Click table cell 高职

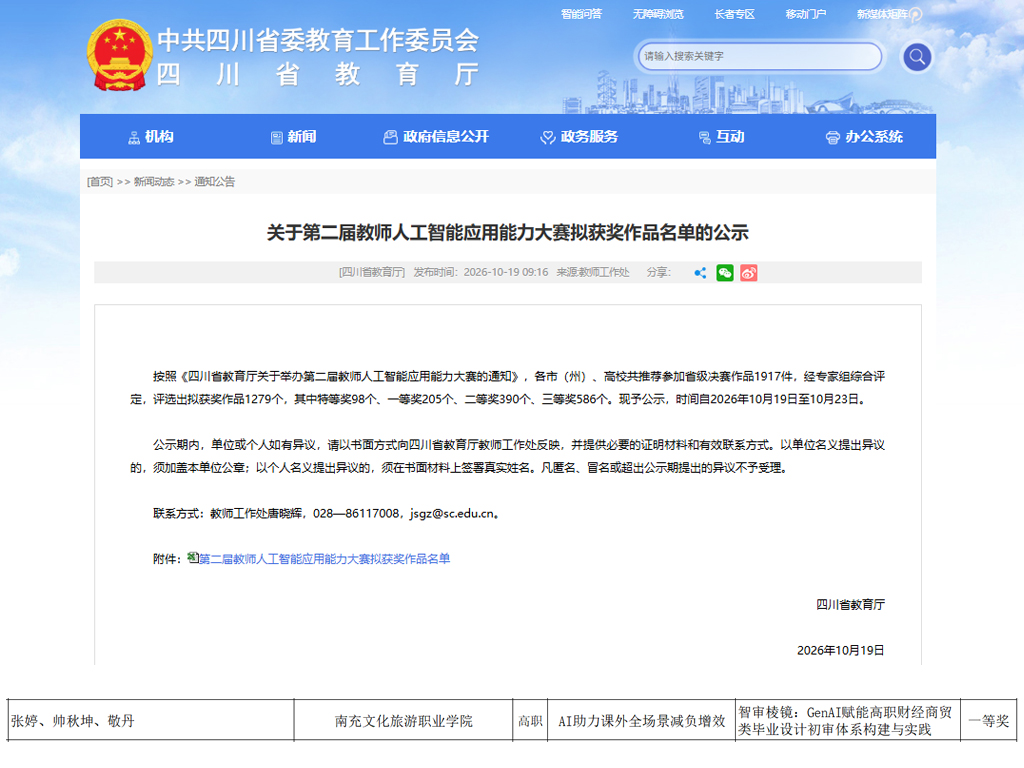coord(530,720)
